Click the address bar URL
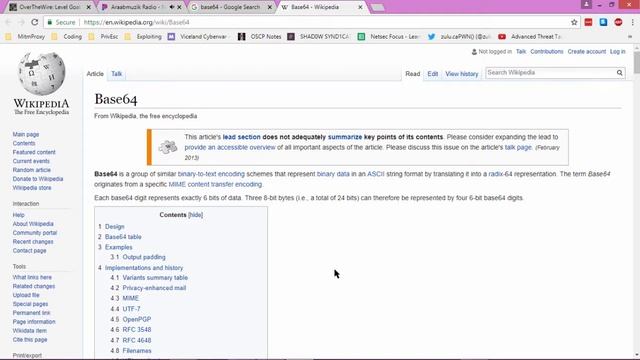Image resolution: width=640 pixels, height=360 pixels. click(136, 22)
